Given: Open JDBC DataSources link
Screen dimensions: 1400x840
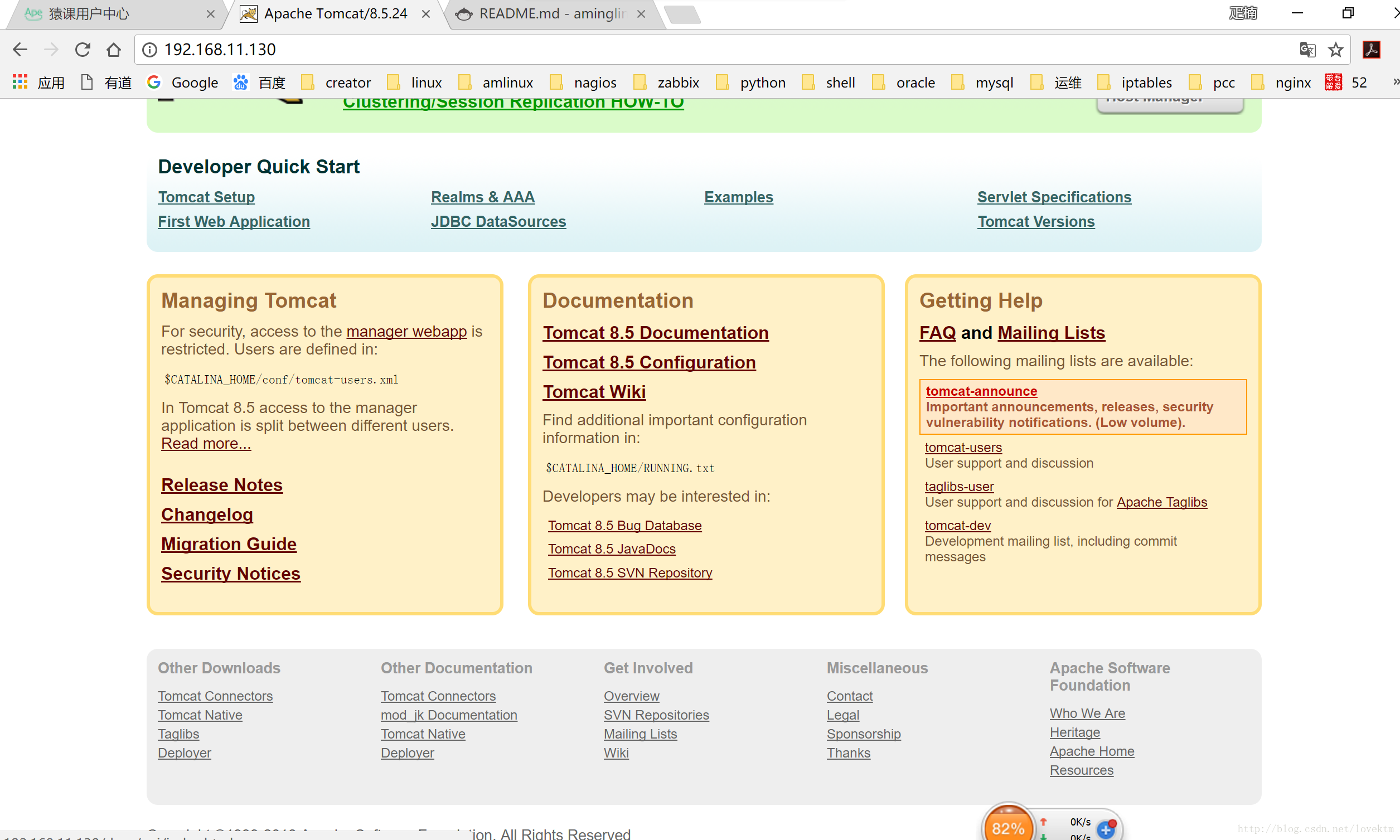Looking at the screenshot, I should coord(498,221).
